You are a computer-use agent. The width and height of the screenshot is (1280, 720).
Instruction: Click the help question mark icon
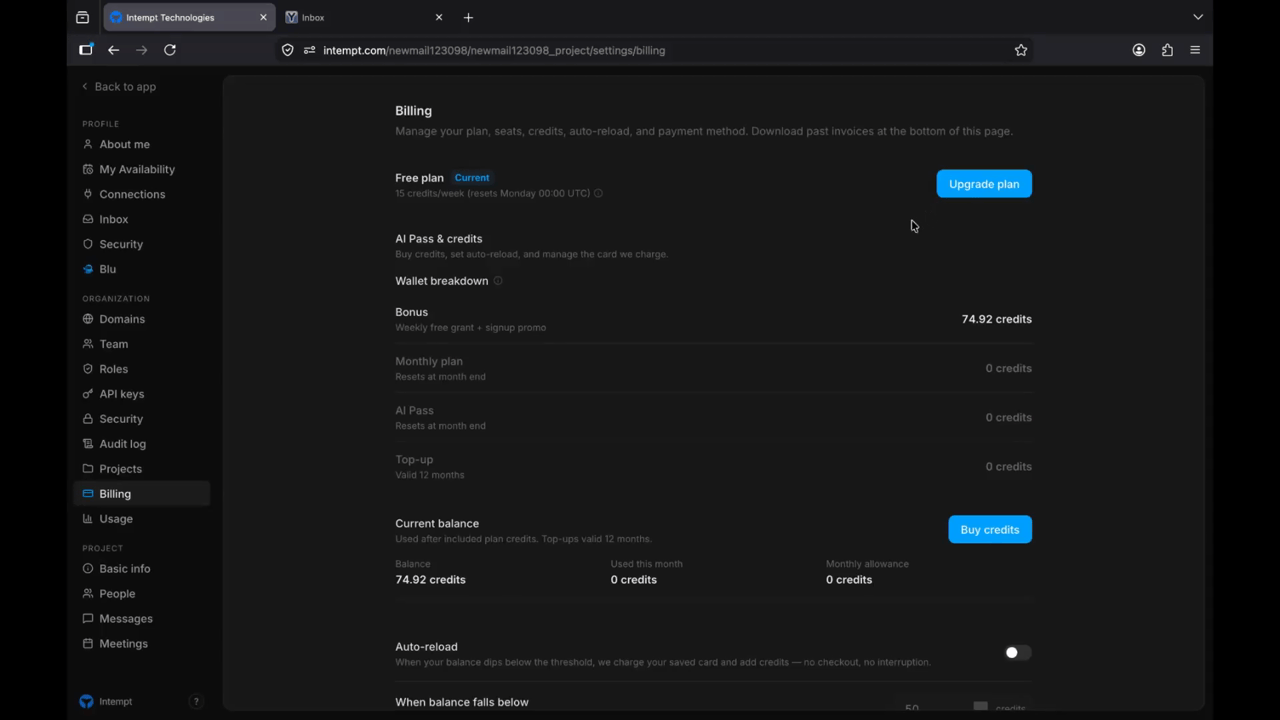196,702
